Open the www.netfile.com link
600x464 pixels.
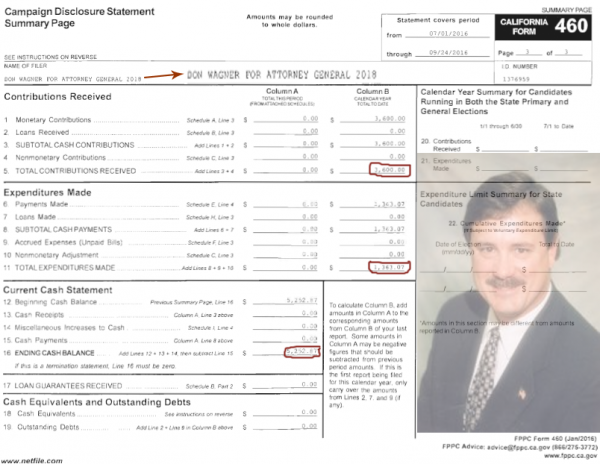click(31, 461)
